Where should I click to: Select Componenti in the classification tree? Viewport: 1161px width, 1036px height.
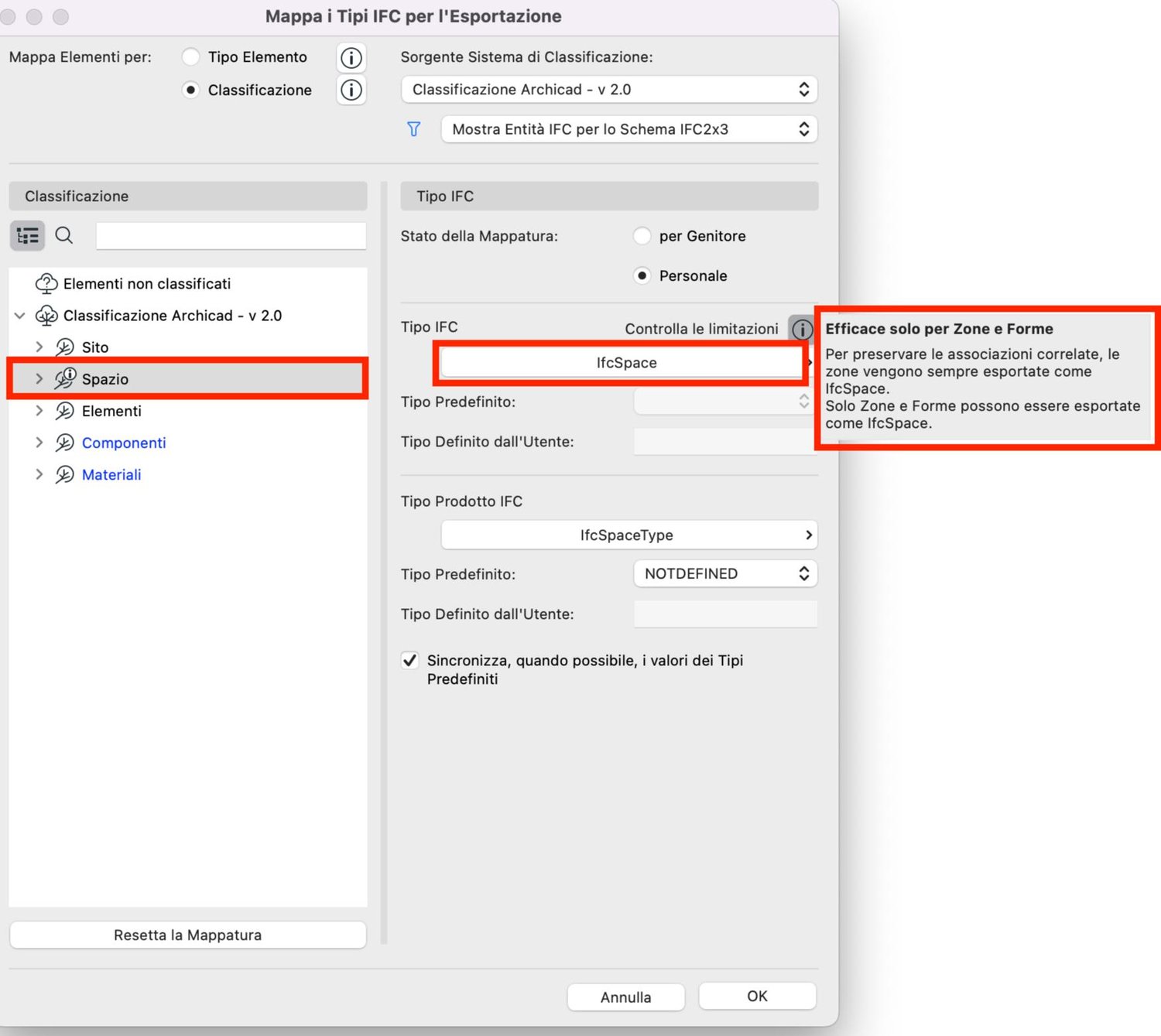pos(124,443)
